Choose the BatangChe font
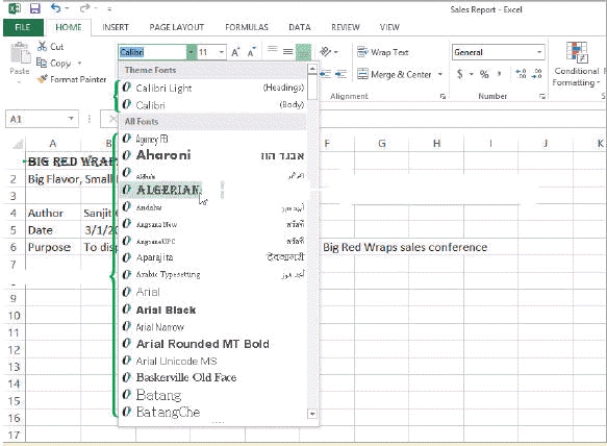This screenshot has height=446, width=607. (x=213, y=412)
